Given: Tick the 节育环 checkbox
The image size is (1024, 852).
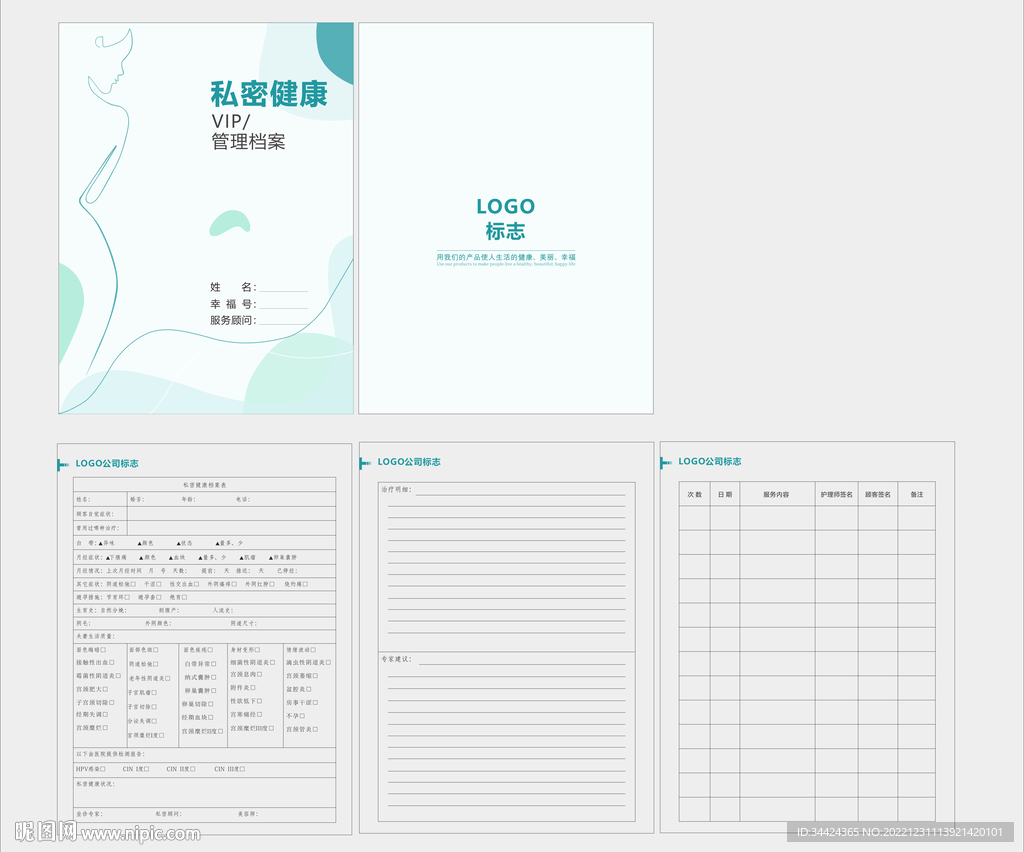Looking at the screenshot, I should tap(128, 597).
